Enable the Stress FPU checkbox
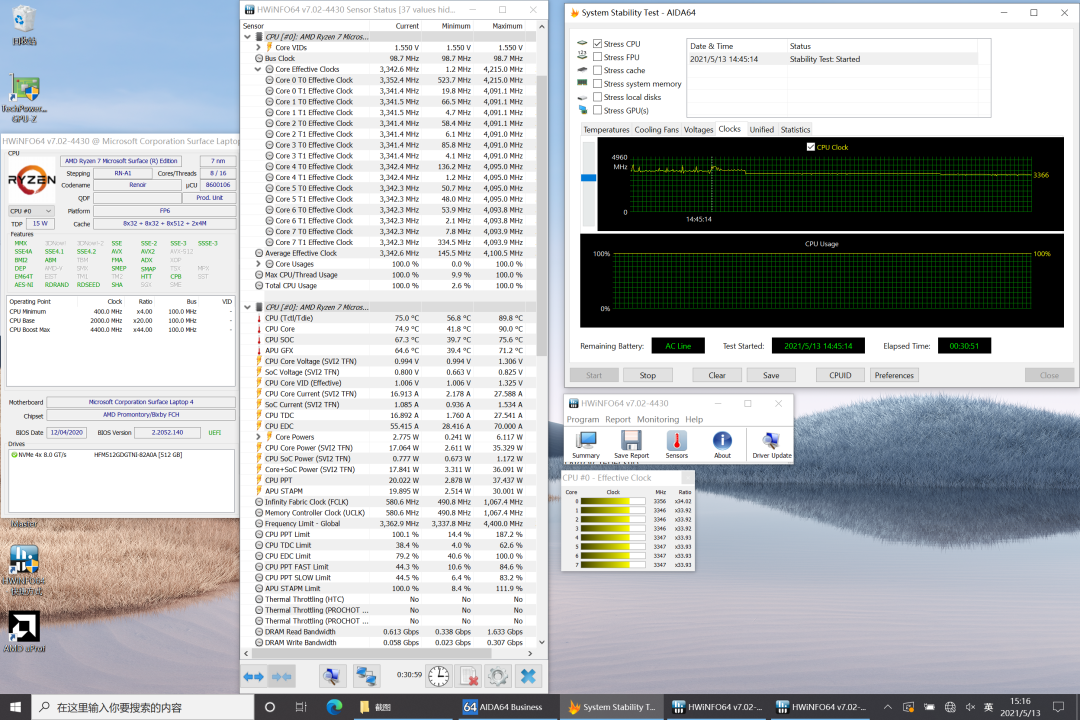Image resolution: width=1080 pixels, height=720 pixels. coord(598,57)
